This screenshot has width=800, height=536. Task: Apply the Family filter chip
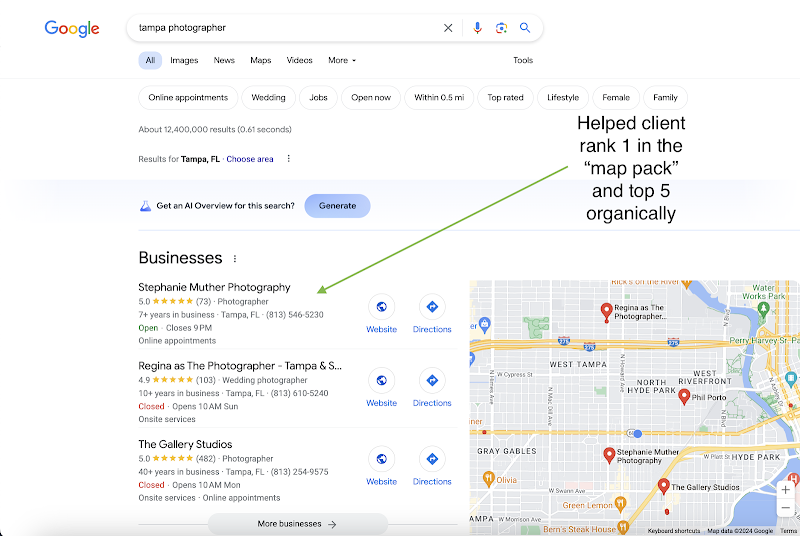[x=665, y=97]
